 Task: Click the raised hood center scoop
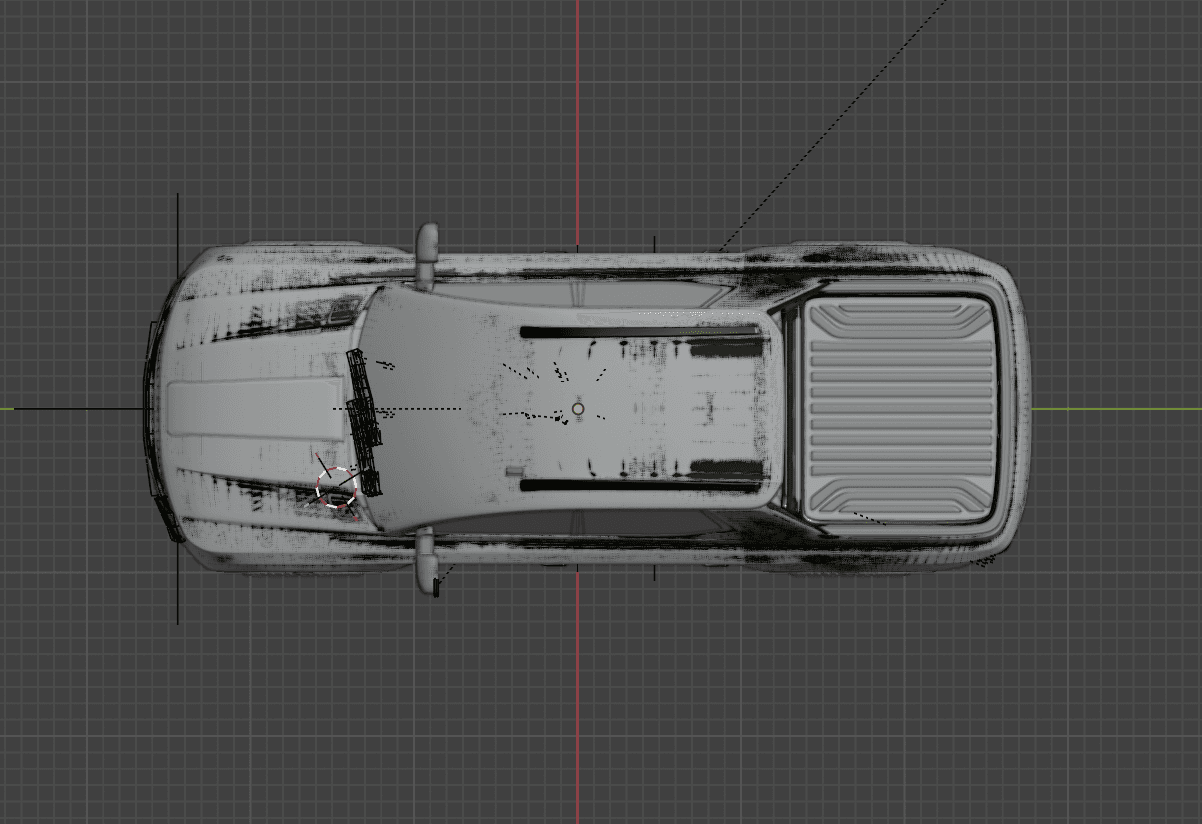(255, 410)
